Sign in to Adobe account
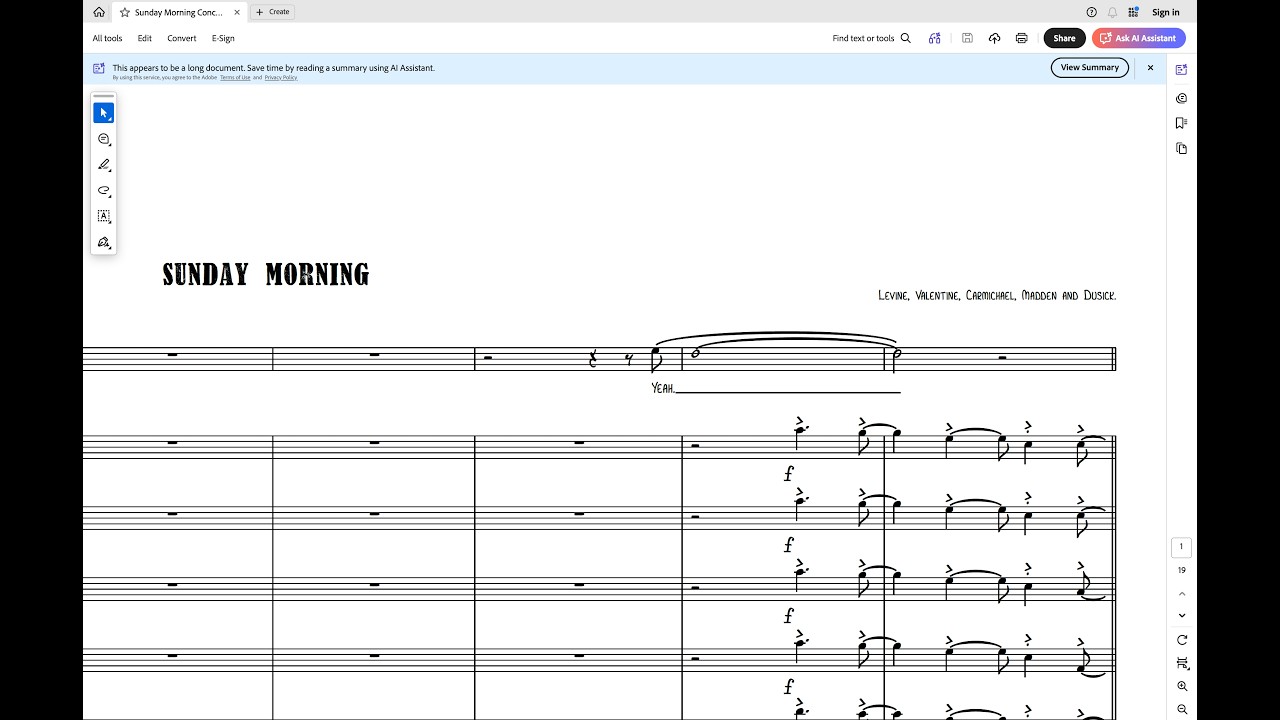This screenshot has height=720, width=1280. [x=1166, y=12]
